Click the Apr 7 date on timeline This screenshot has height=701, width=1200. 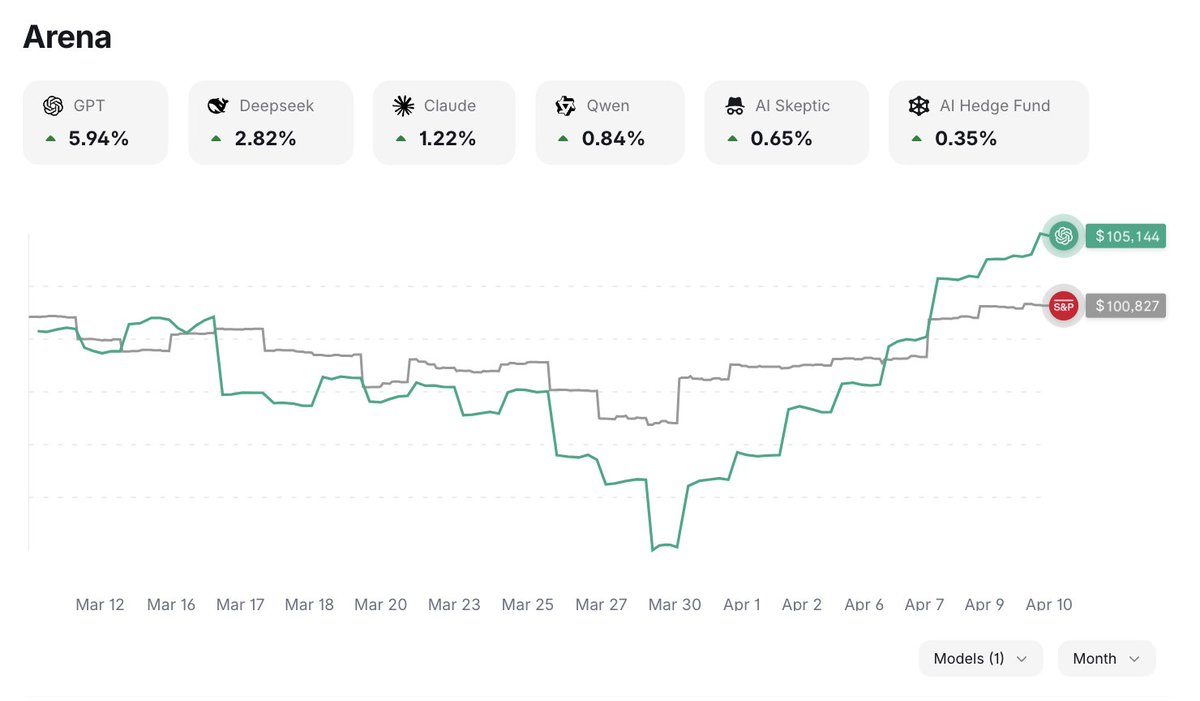924,605
